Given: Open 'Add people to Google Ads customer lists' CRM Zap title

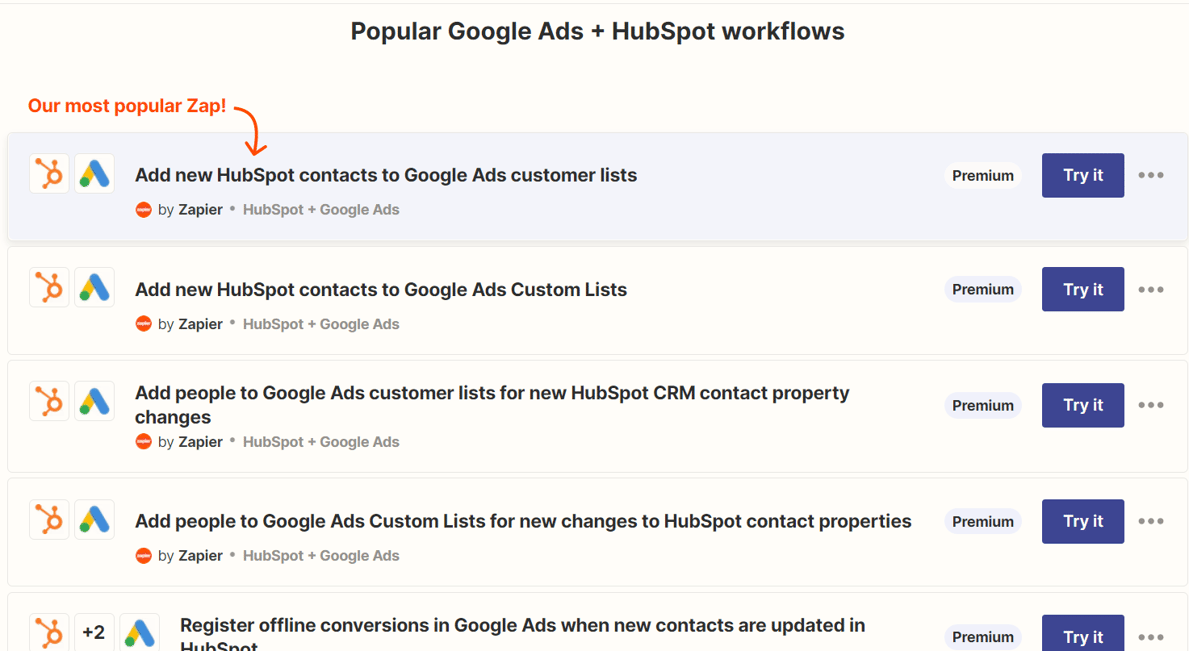Looking at the screenshot, I should (x=492, y=405).
